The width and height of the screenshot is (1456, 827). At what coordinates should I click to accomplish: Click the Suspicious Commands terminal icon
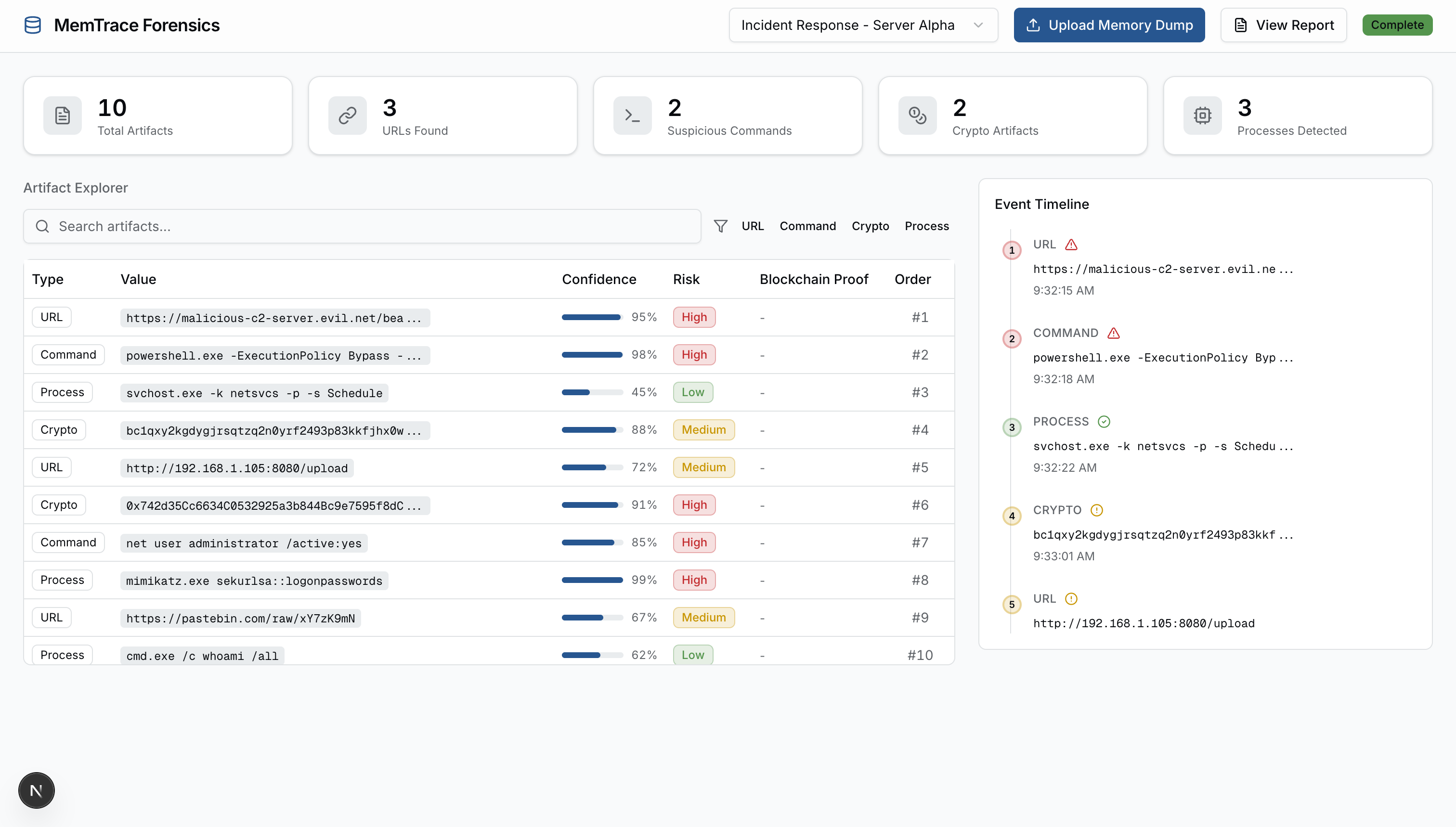[x=632, y=116]
